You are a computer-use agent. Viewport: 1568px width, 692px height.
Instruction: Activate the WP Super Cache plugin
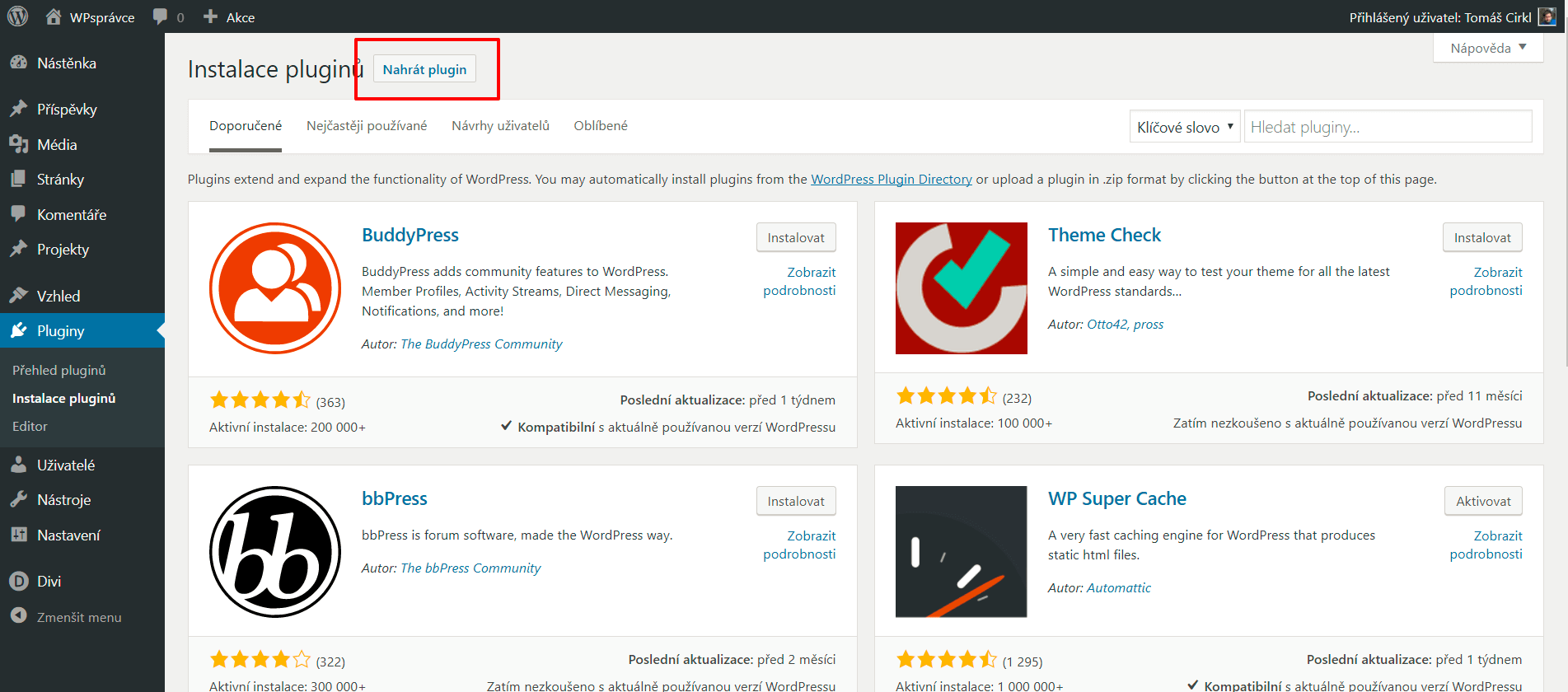(1483, 501)
